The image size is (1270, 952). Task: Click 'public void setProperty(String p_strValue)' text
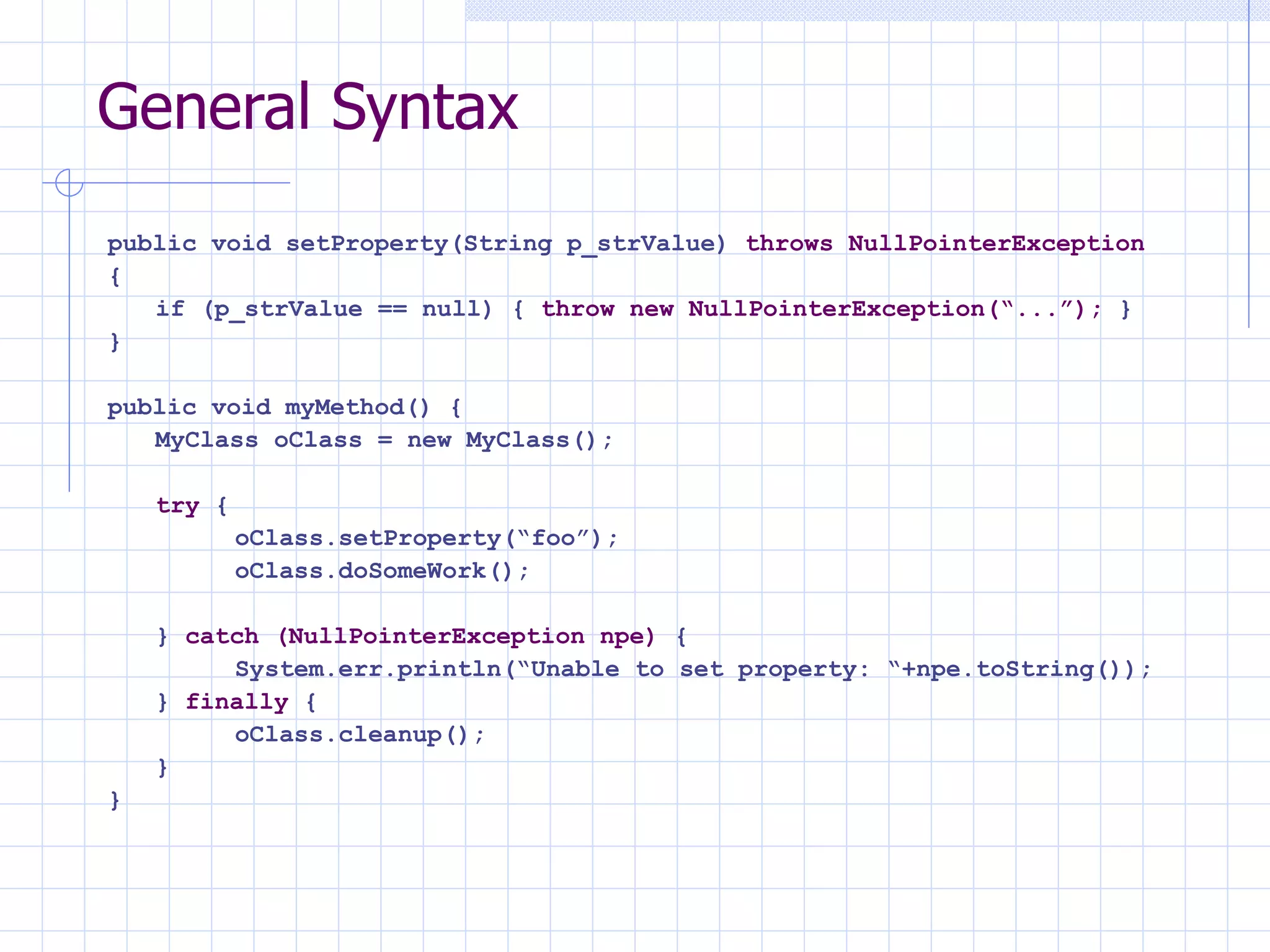point(417,244)
